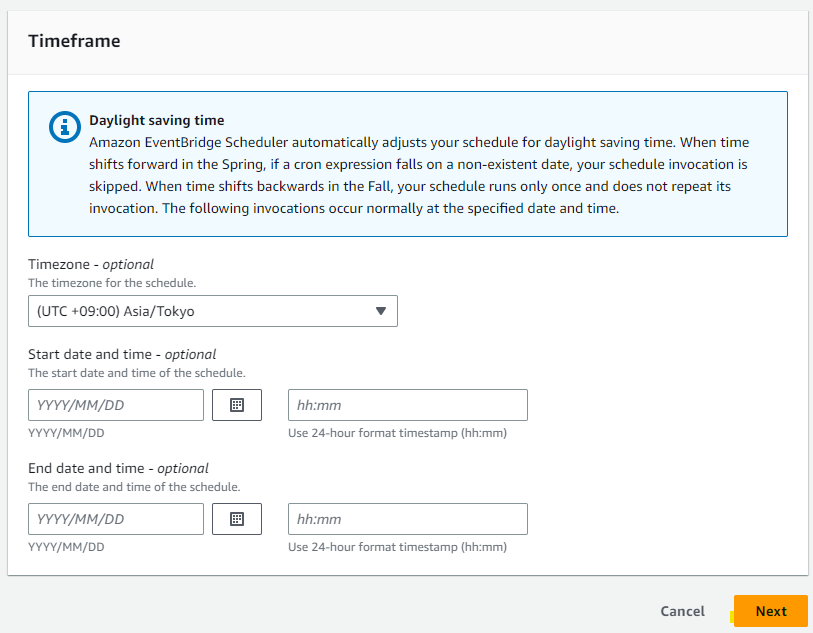Viewport: 813px width, 633px height.
Task: Click the start time hh:mm field
Action: (407, 405)
